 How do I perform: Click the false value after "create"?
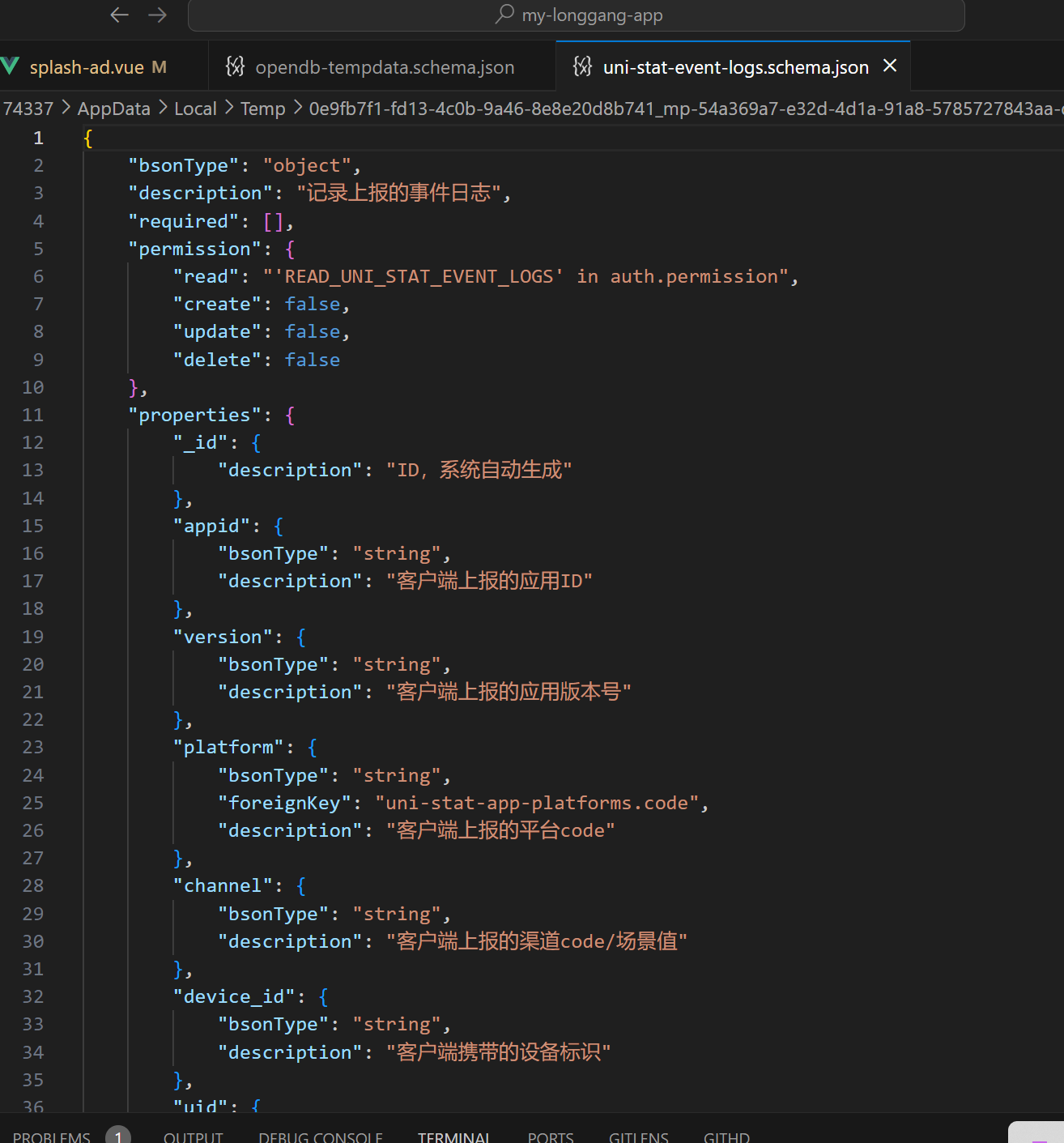[x=313, y=304]
